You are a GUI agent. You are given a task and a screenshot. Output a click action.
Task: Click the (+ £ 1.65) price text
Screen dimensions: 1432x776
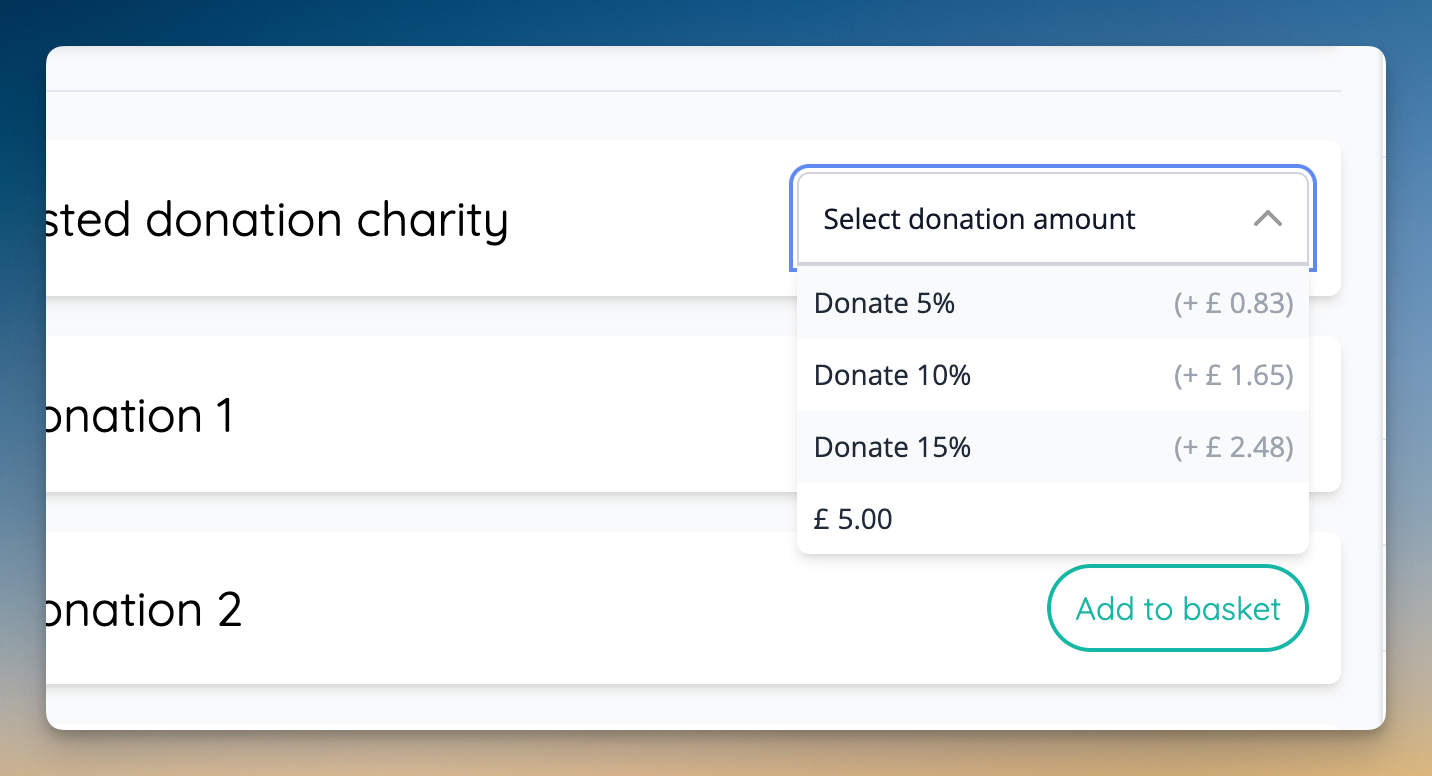click(1233, 375)
